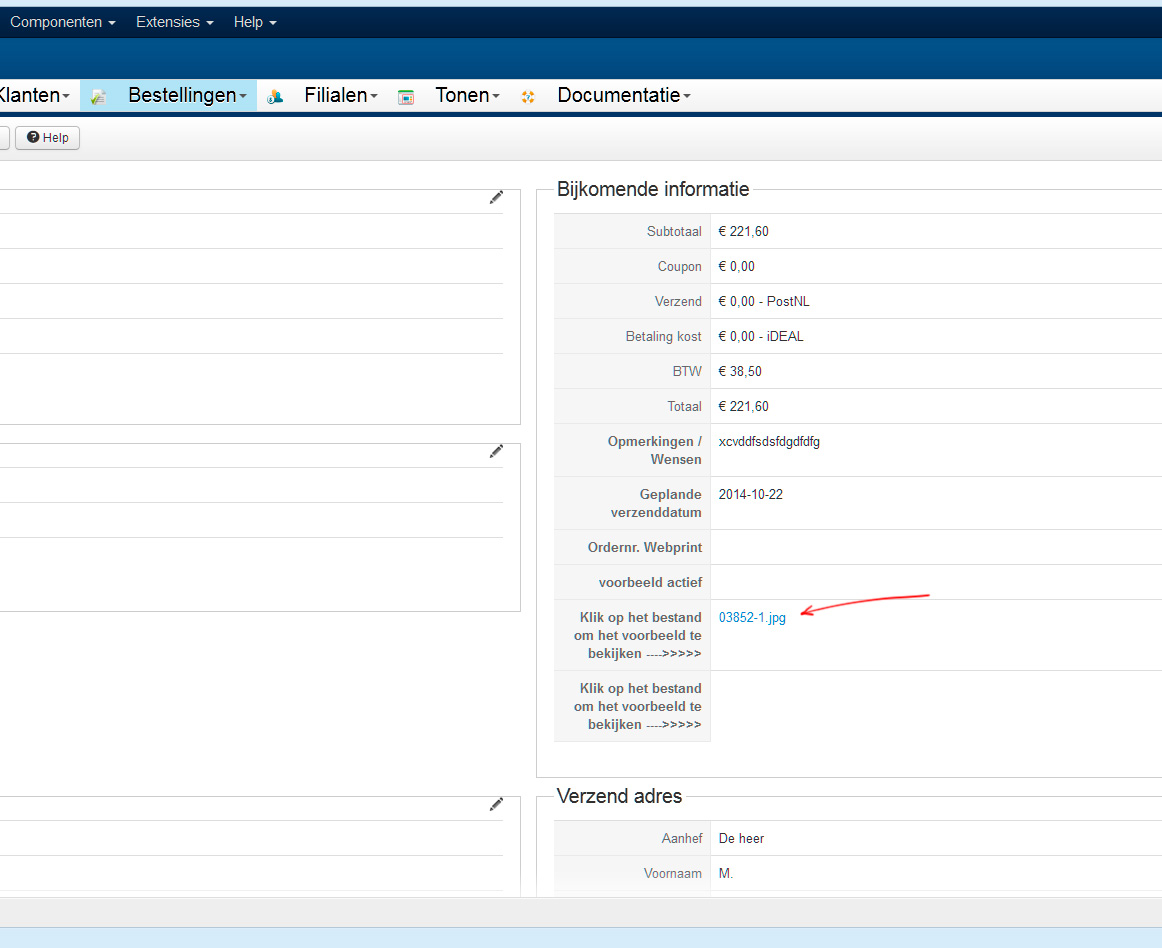Select the Subtotaal value € 221,60
The image size is (1162, 948).
pyautogui.click(x=743, y=231)
